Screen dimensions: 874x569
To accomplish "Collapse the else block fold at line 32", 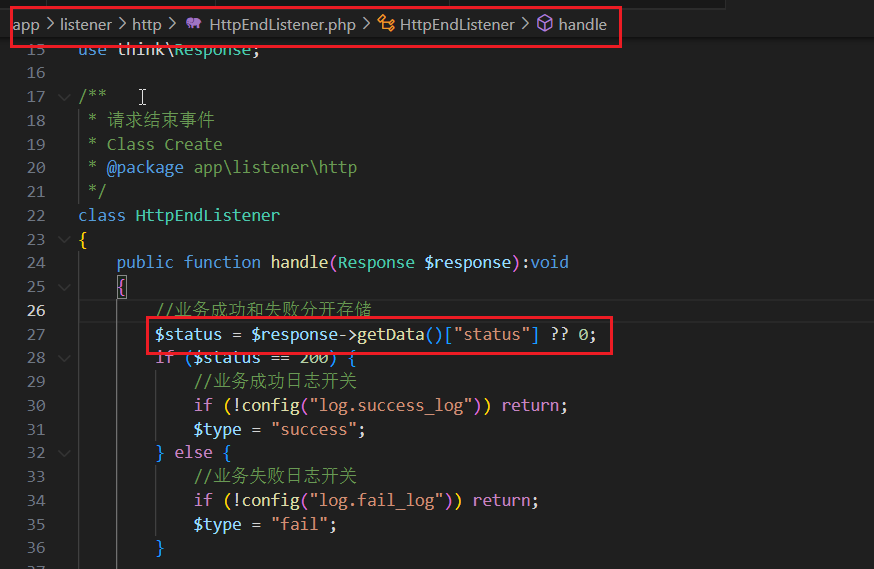I will [64, 453].
